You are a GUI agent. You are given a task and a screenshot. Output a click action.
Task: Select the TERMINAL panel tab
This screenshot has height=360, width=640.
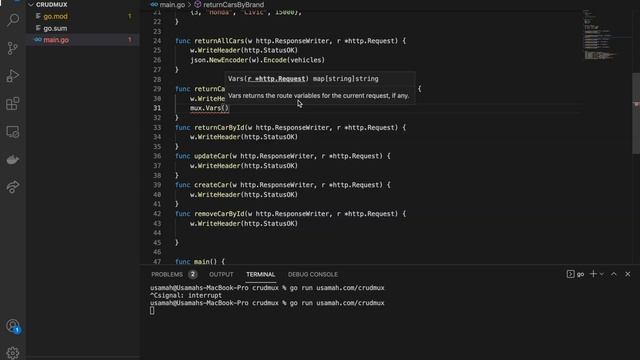tap(260, 274)
